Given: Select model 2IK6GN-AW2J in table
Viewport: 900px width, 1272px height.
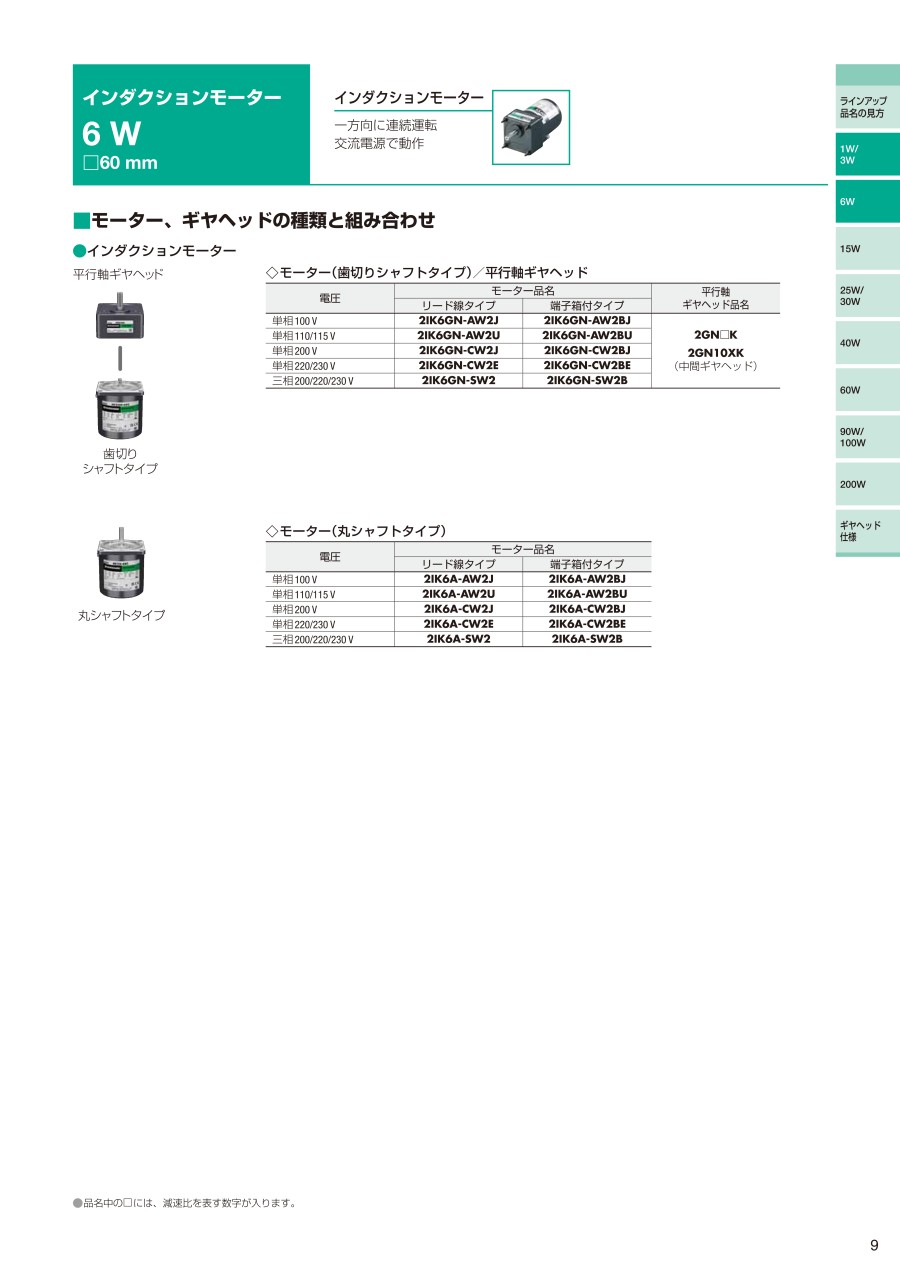Looking at the screenshot, I should [458, 320].
